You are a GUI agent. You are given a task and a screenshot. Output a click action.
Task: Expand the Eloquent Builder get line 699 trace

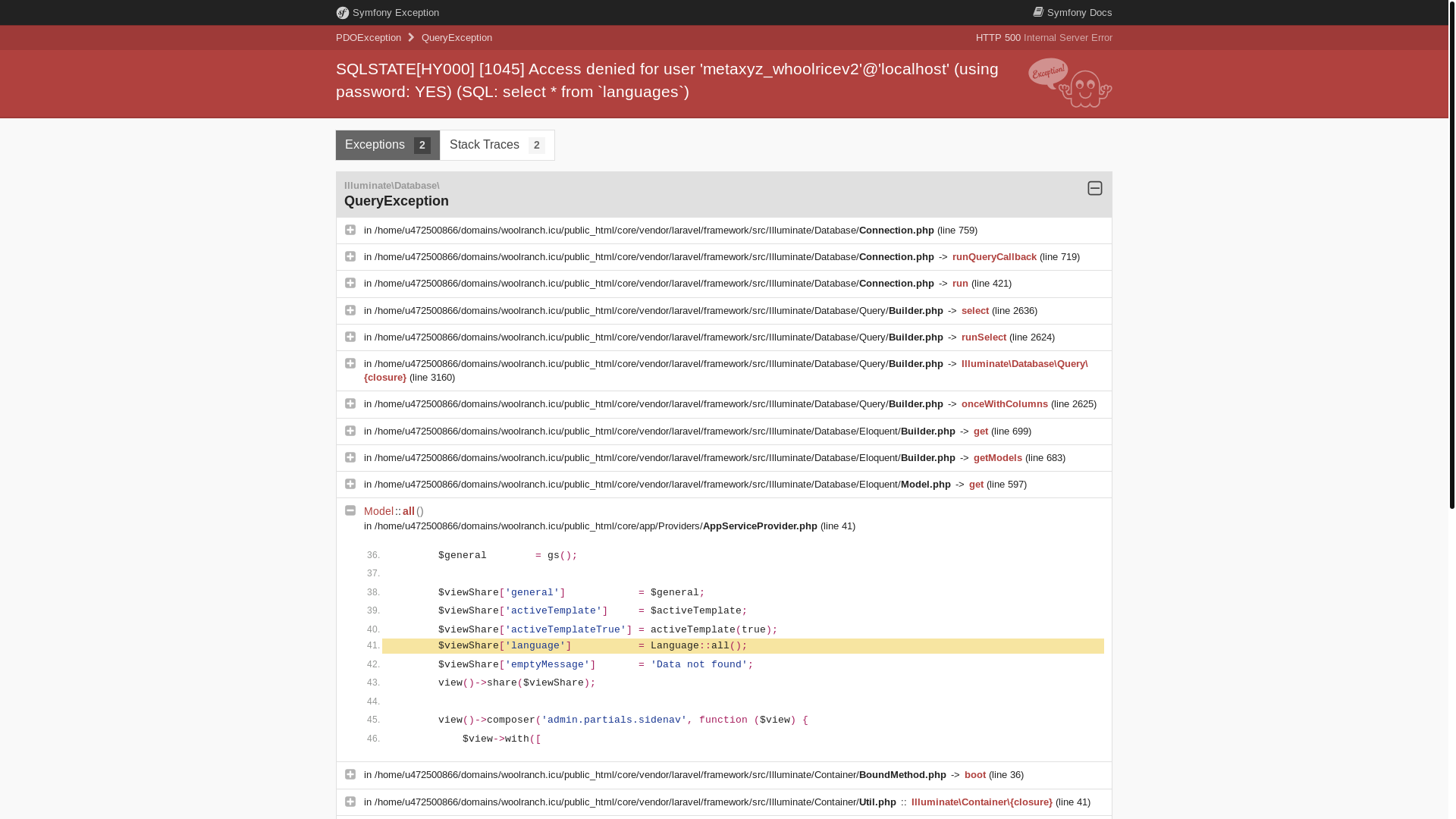(350, 431)
